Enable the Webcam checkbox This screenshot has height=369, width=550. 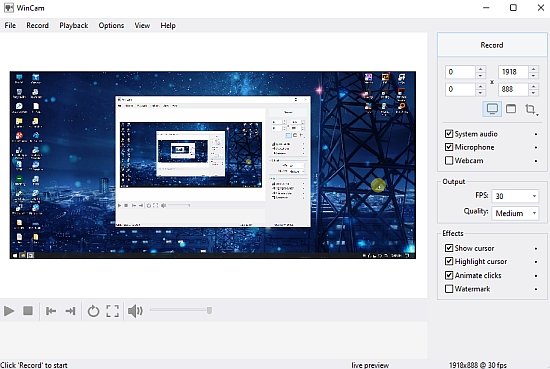pyautogui.click(x=449, y=160)
